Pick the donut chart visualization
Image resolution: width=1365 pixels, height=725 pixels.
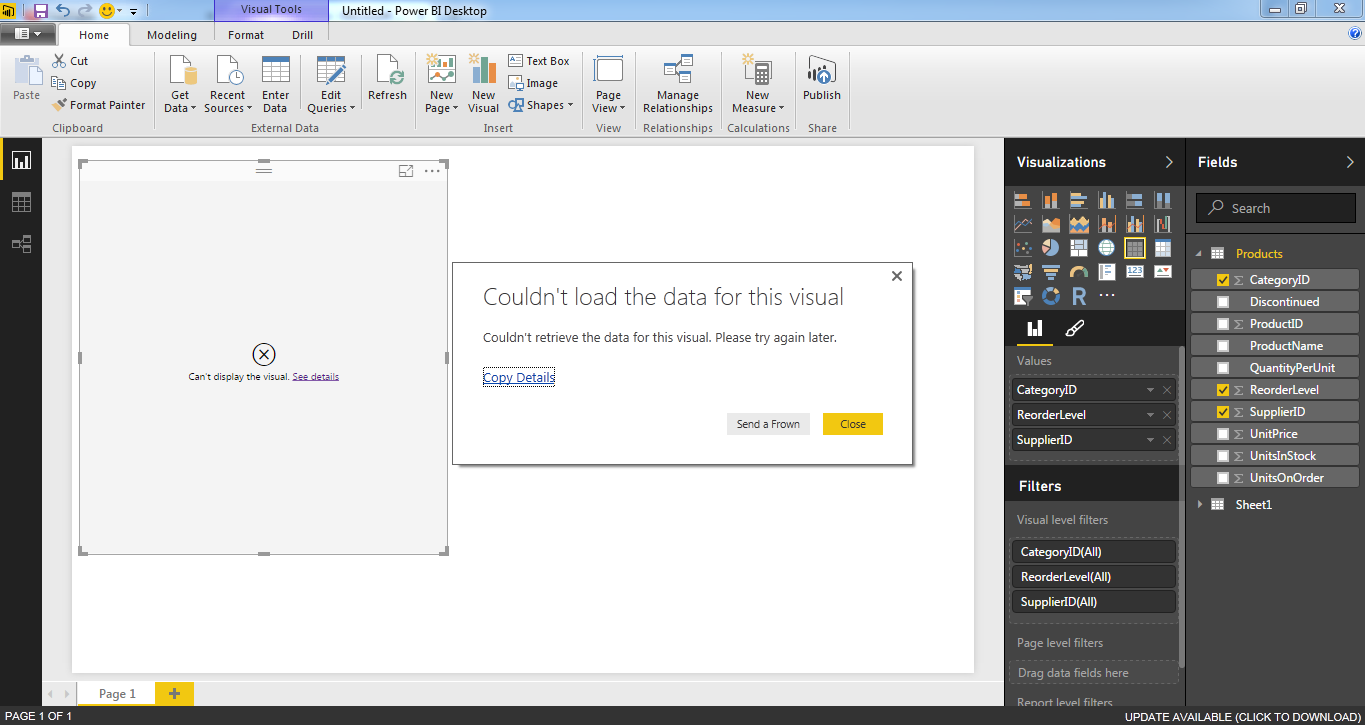1050,296
